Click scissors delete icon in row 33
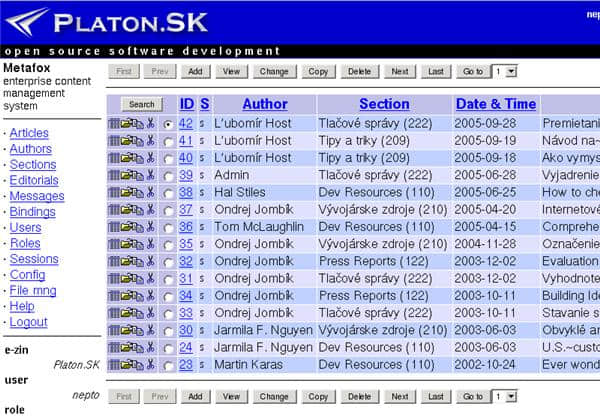Image resolution: width=600 pixels, height=418 pixels. 151,313
